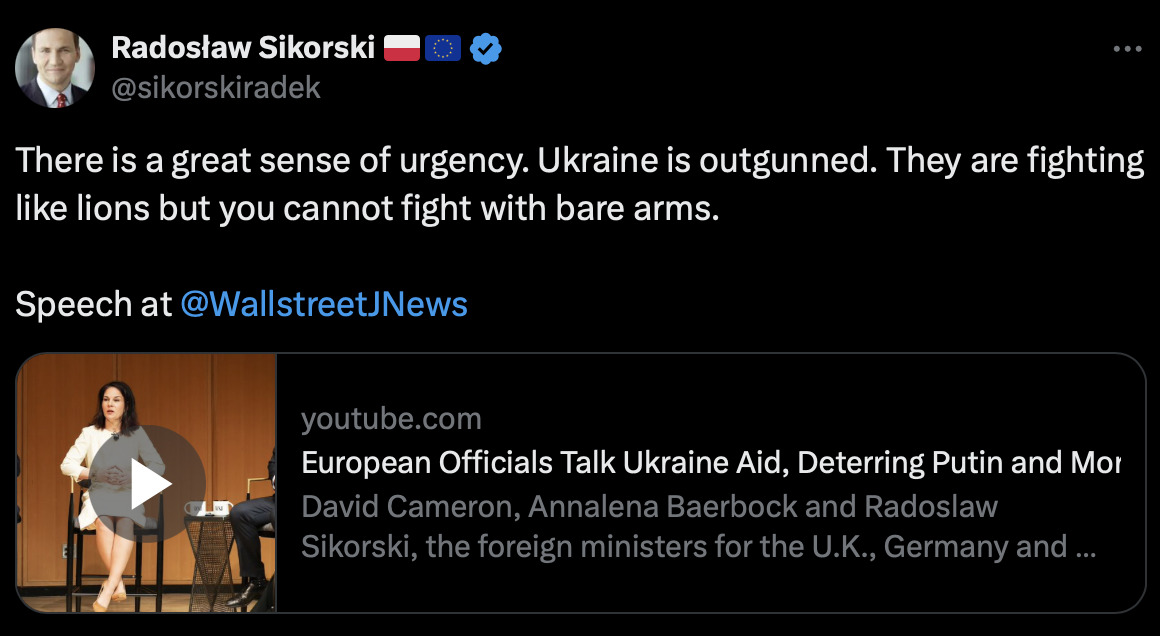This screenshot has height=636, width=1160.
Task: Click the @sikorskiradek handle
Action: click(216, 88)
